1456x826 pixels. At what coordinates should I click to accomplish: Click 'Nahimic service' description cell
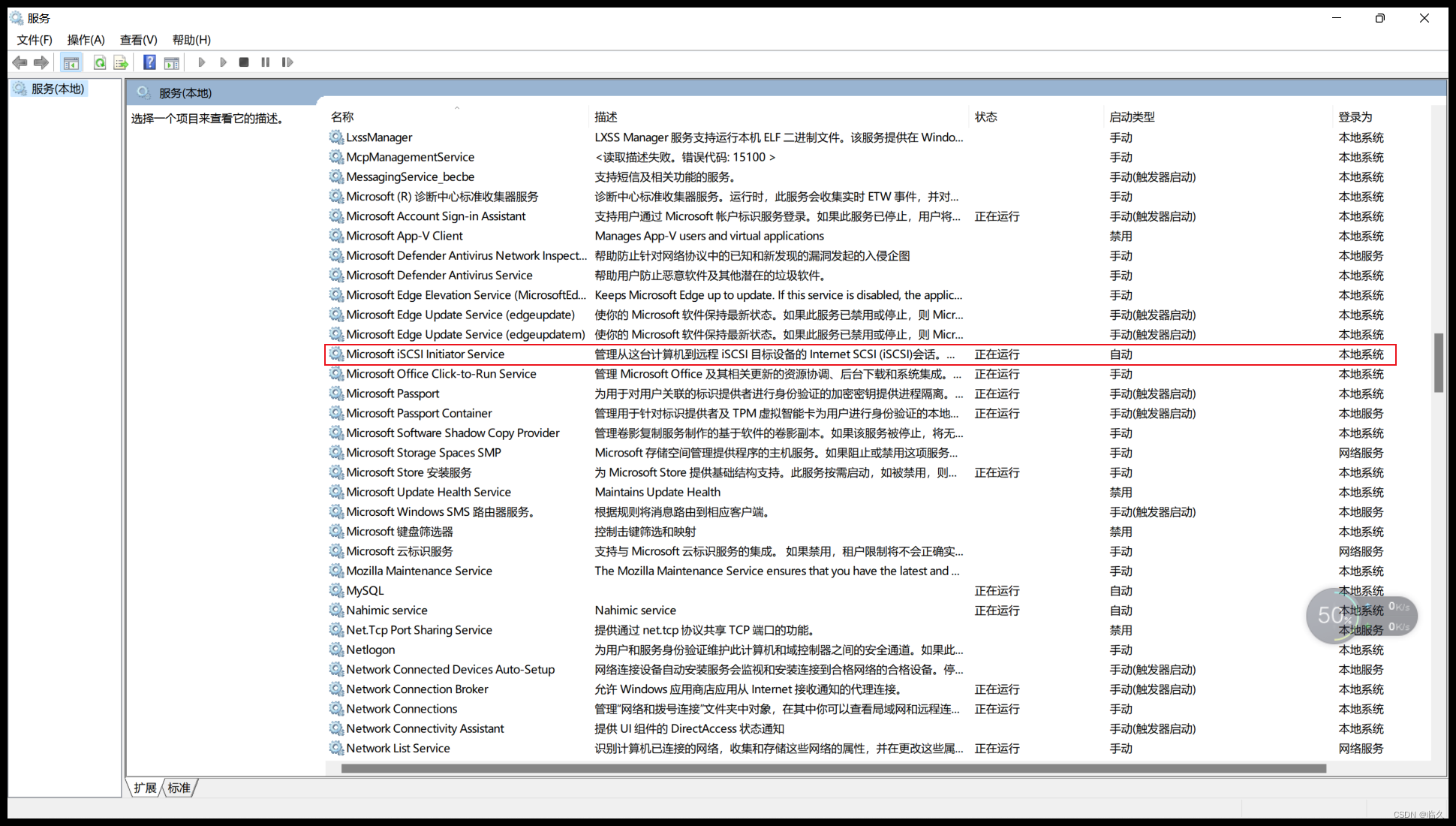(635, 610)
